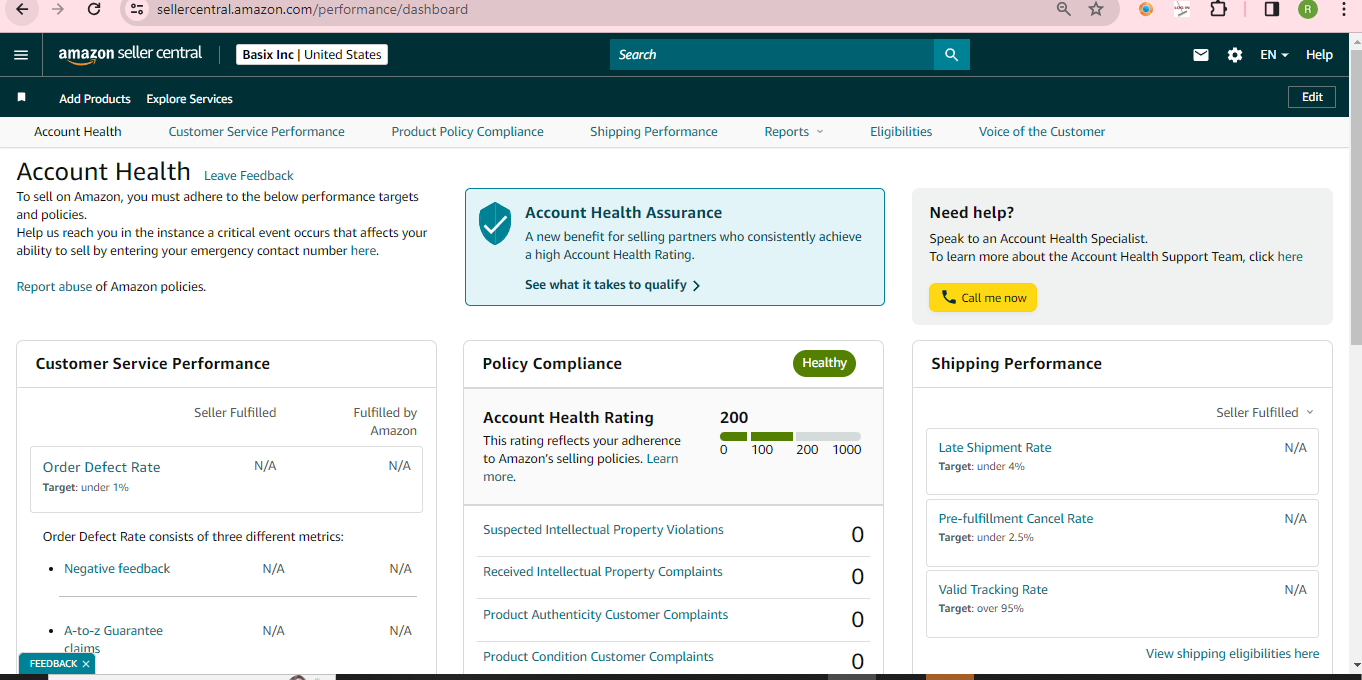Click the search magnifier button
Image resolution: width=1362 pixels, height=680 pixels.
(x=952, y=55)
